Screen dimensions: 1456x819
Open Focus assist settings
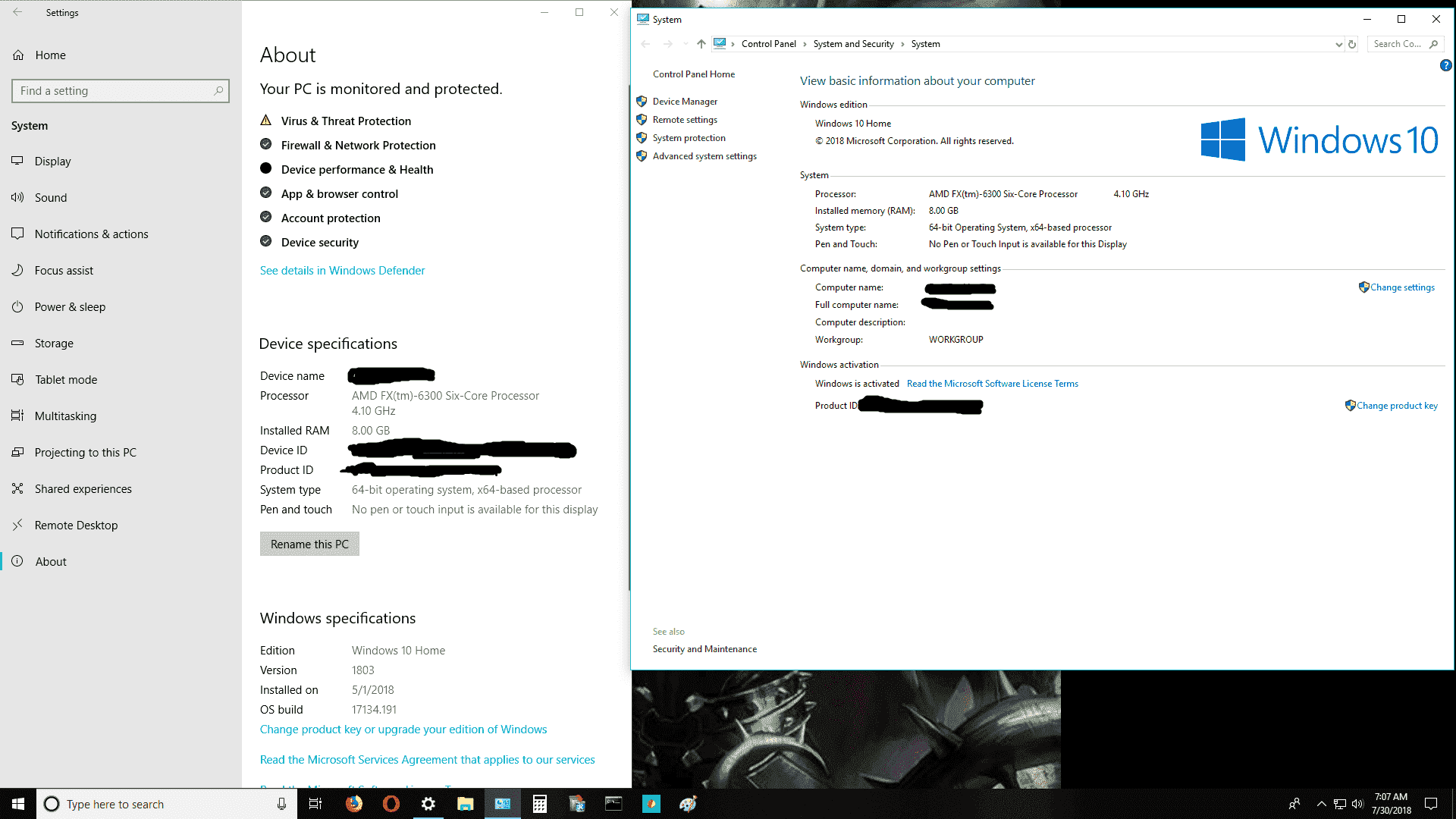64,270
